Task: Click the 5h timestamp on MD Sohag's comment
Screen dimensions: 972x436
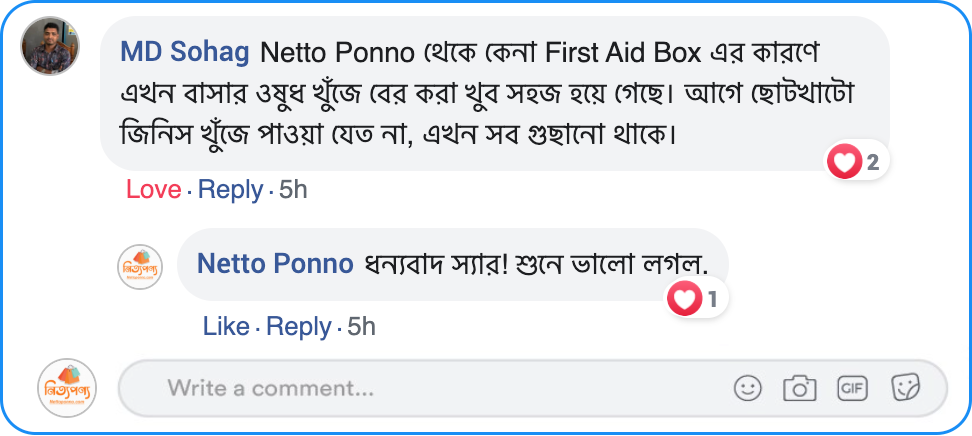Action: coord(293,190)
